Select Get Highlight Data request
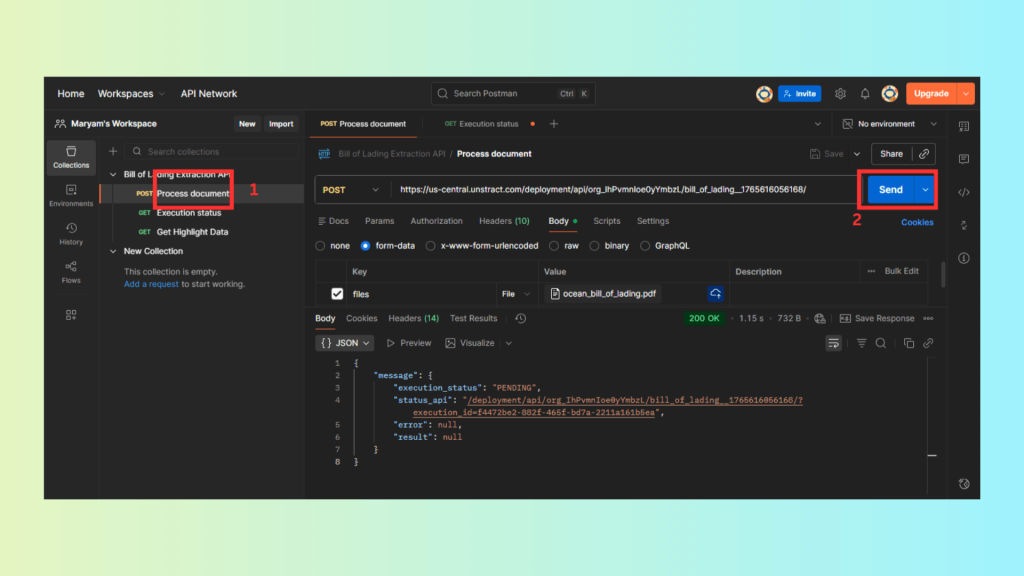Viewport: 1024px width, 576px height. 192,232
